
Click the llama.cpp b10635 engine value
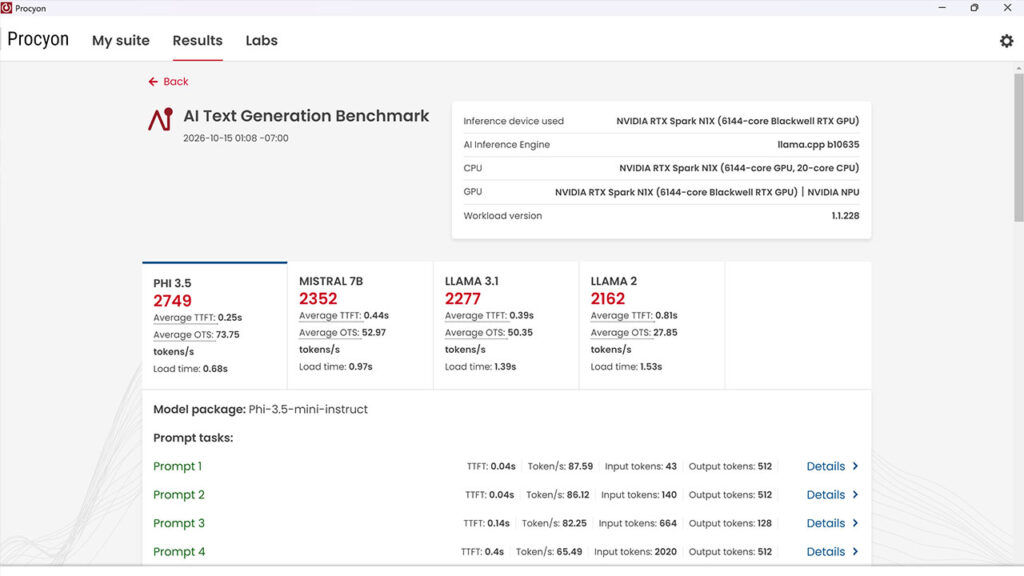(x=818, y=144)
